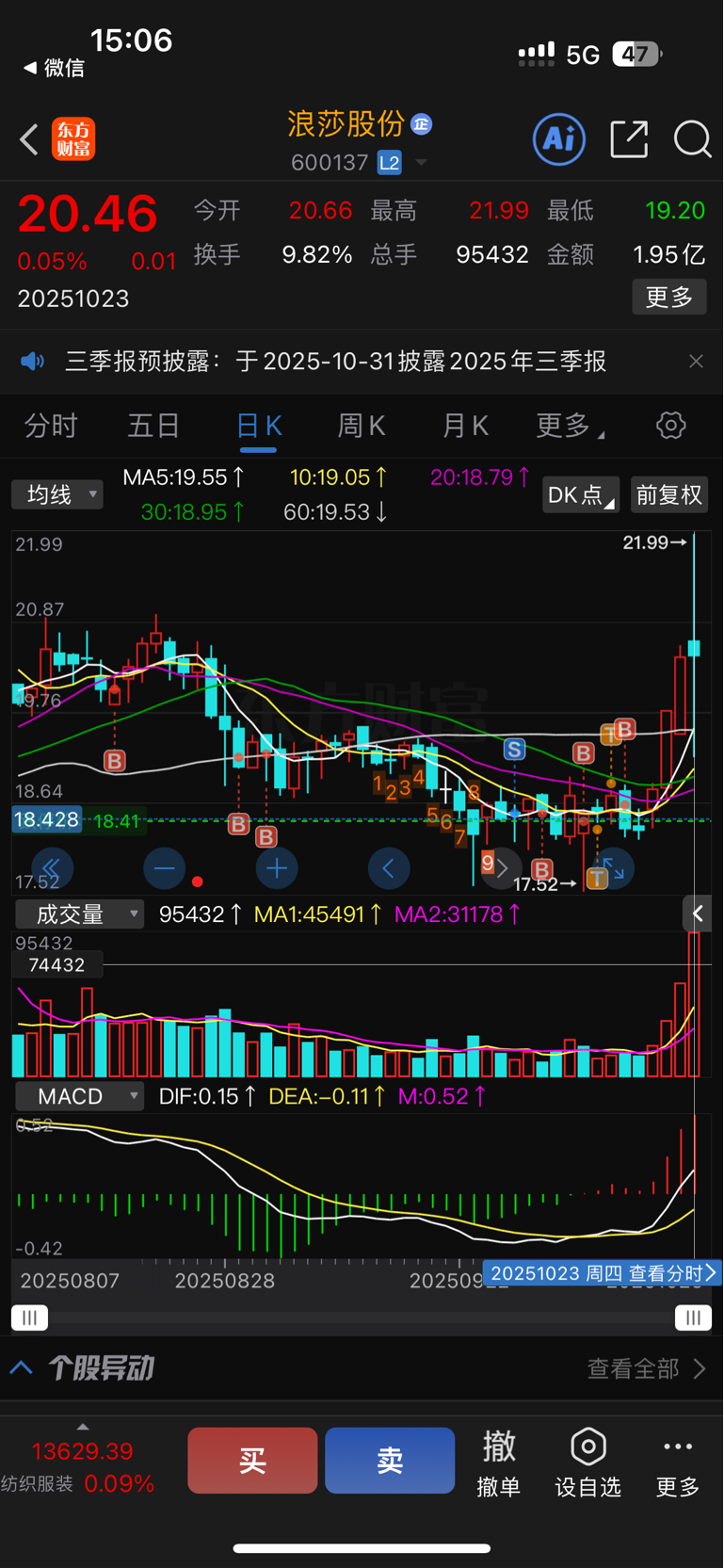Open bottom bar 更多 three-dots menu

(678, 1463)
